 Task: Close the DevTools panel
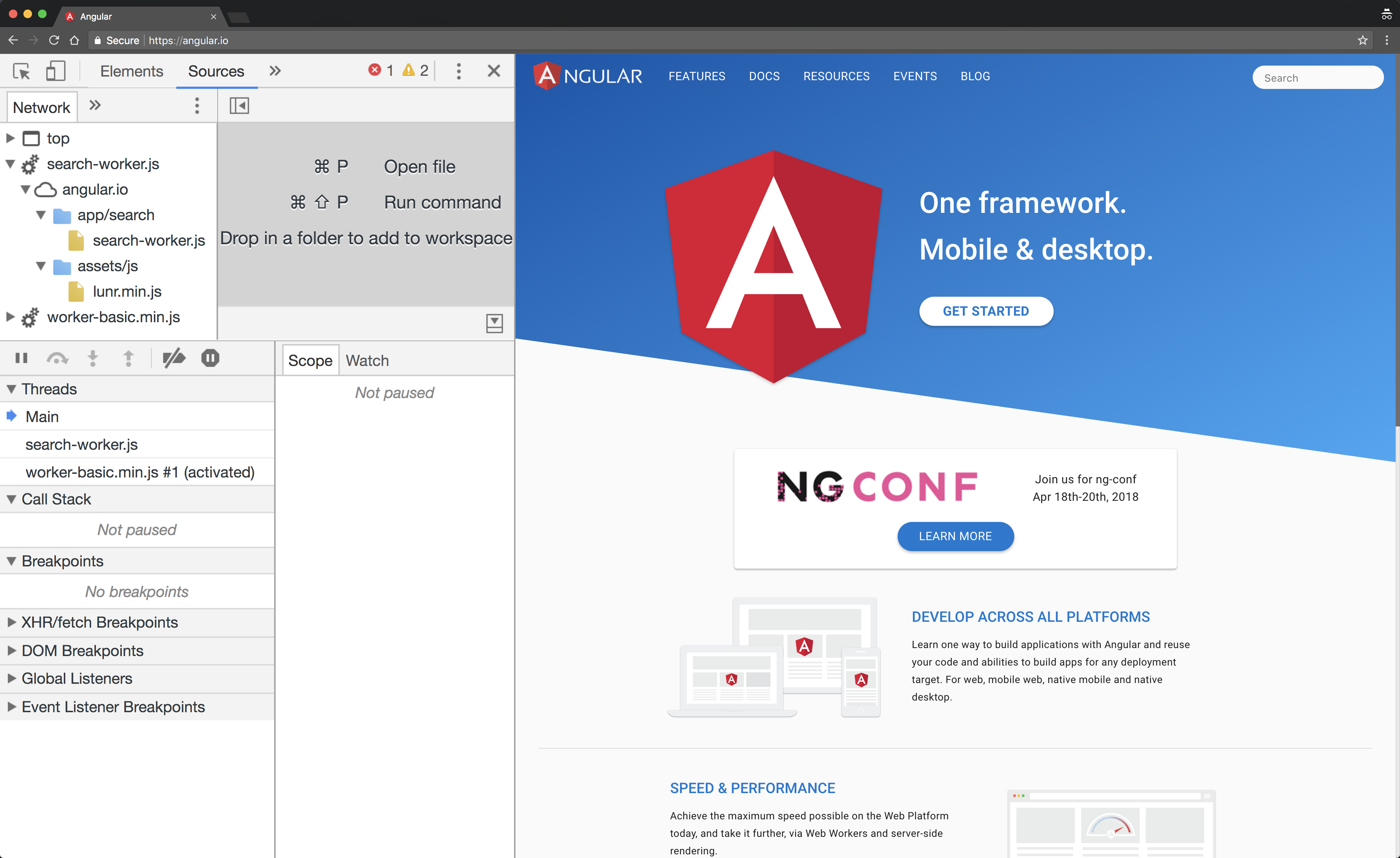click(494, 71)
